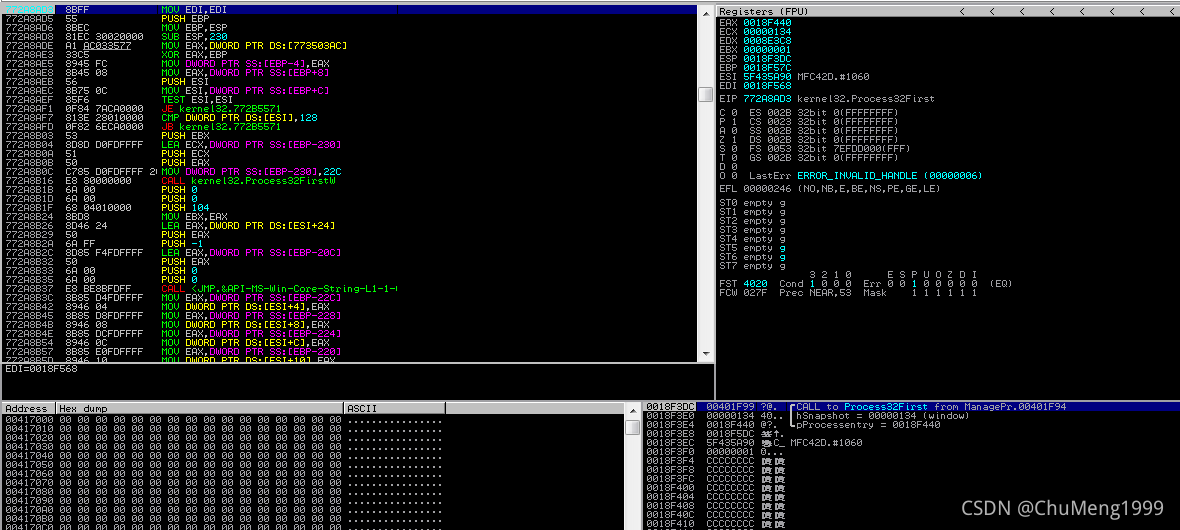Click the EAX register value 0018F440

click(767, 23)
